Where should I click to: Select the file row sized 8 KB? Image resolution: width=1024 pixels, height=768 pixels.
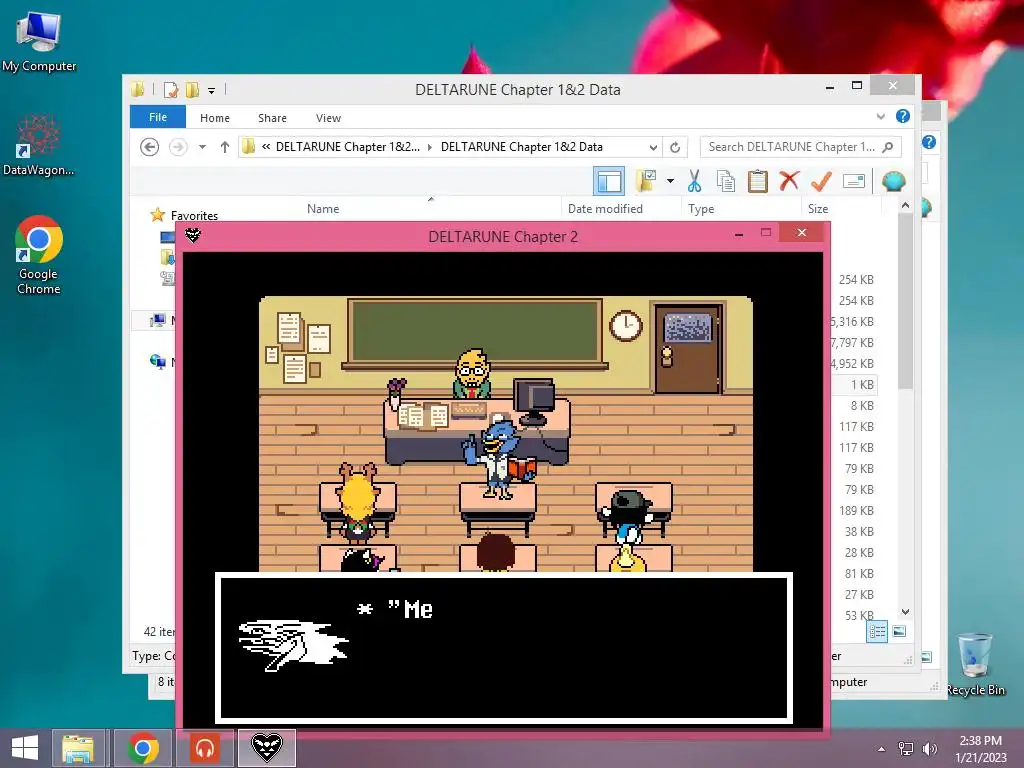[x=854, y=406]
